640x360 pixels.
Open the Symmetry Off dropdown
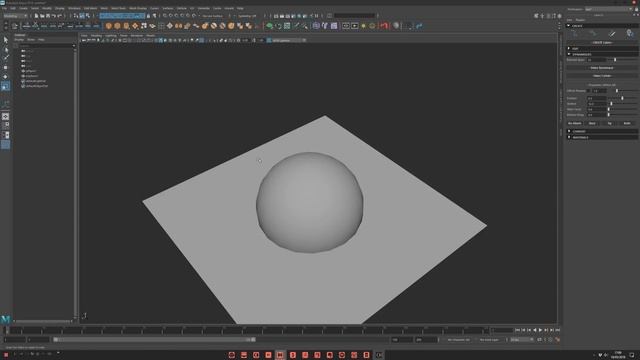pos(248,16)
